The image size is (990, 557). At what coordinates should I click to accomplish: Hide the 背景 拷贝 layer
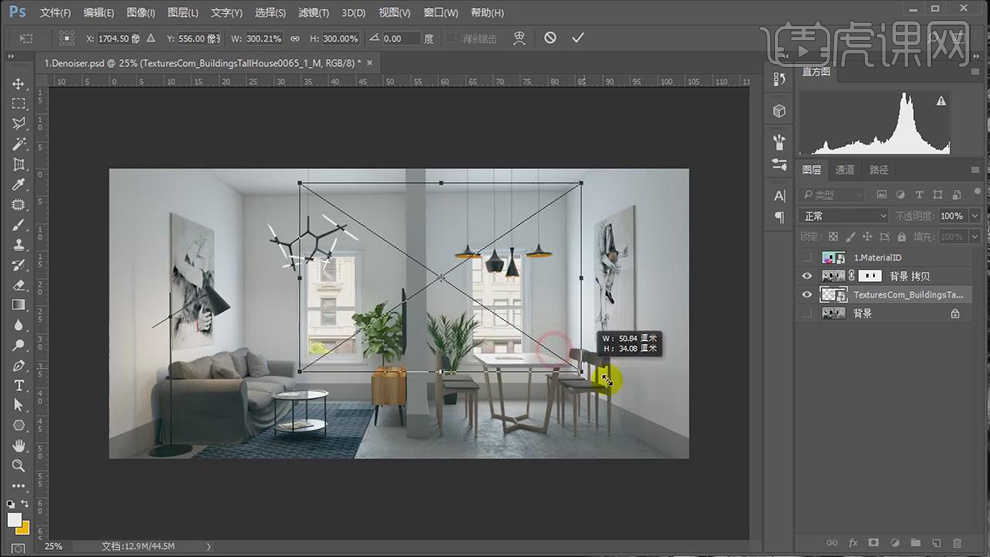tap(807, 276)
